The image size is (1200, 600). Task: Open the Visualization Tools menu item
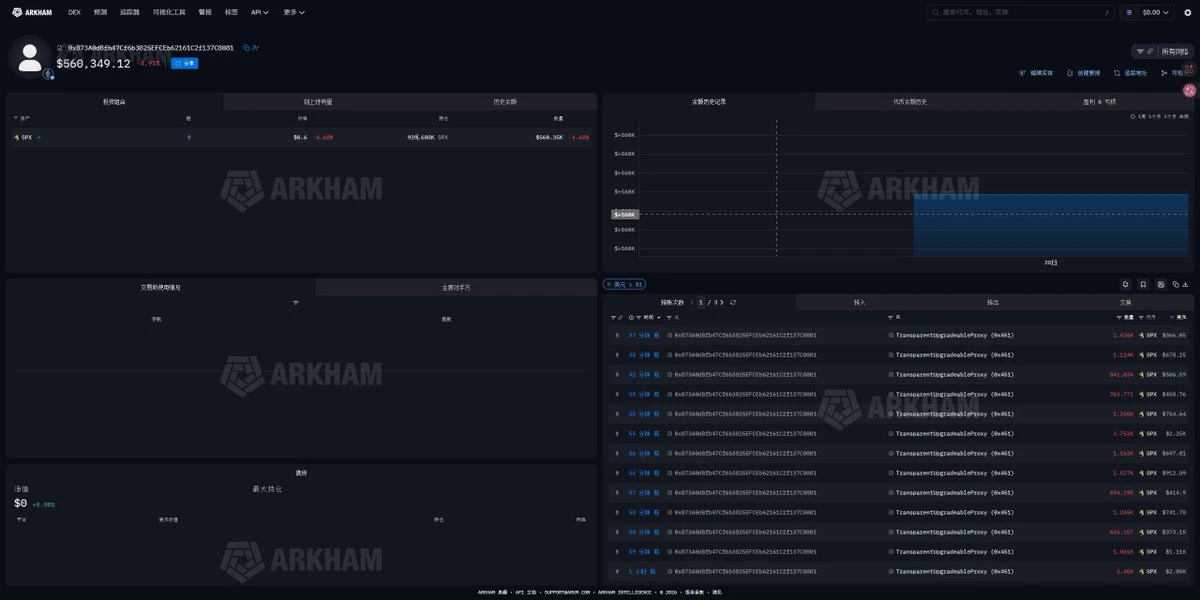click(x=169, y=12)
